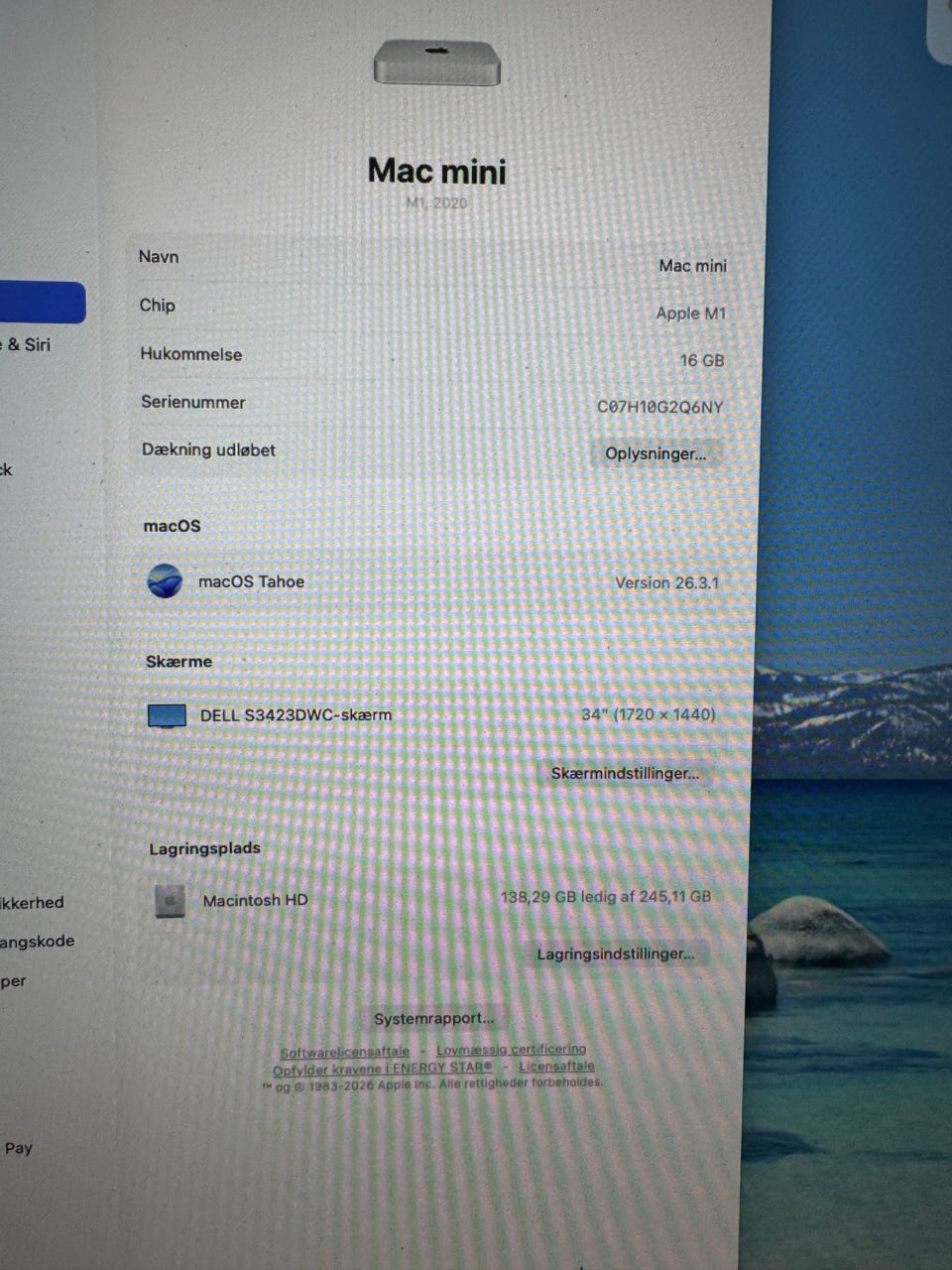Click the Skærme section heading
This screenshot has width=952, height=1270.
[178, 661]
